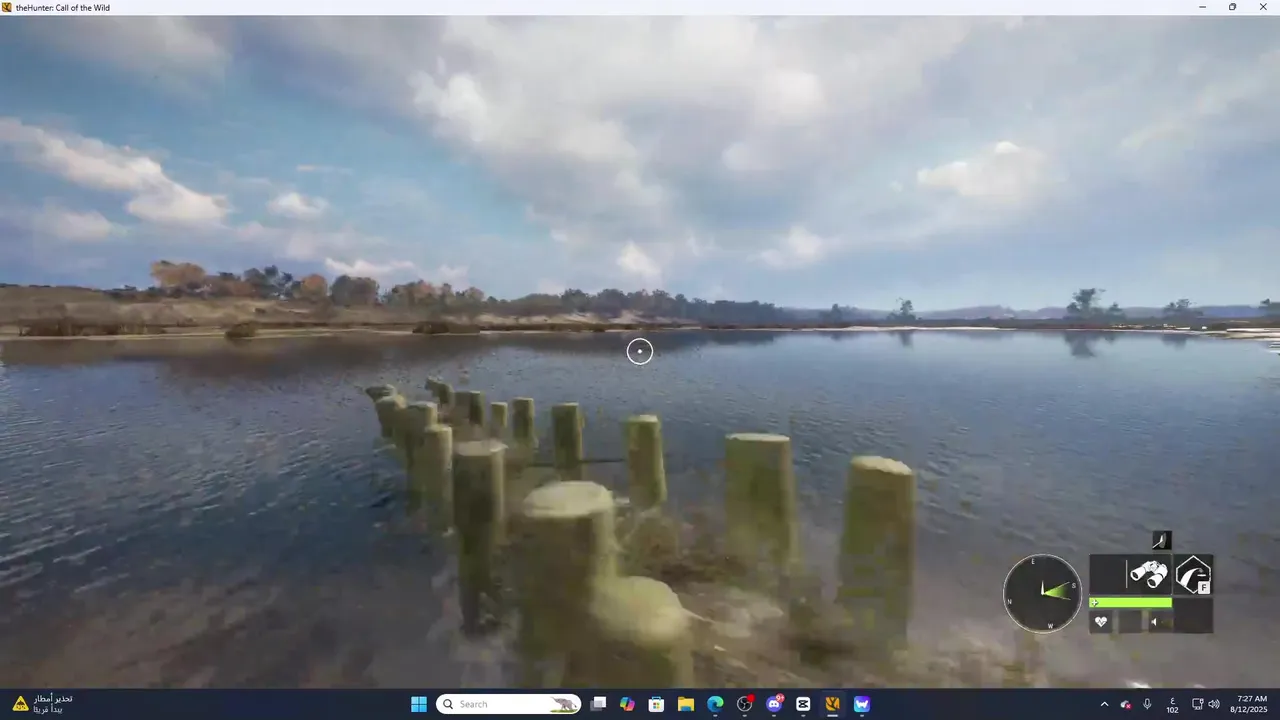1280x720 pixels.
Task: Click the cloud sync error tray icon
Action: (1126, 704)
